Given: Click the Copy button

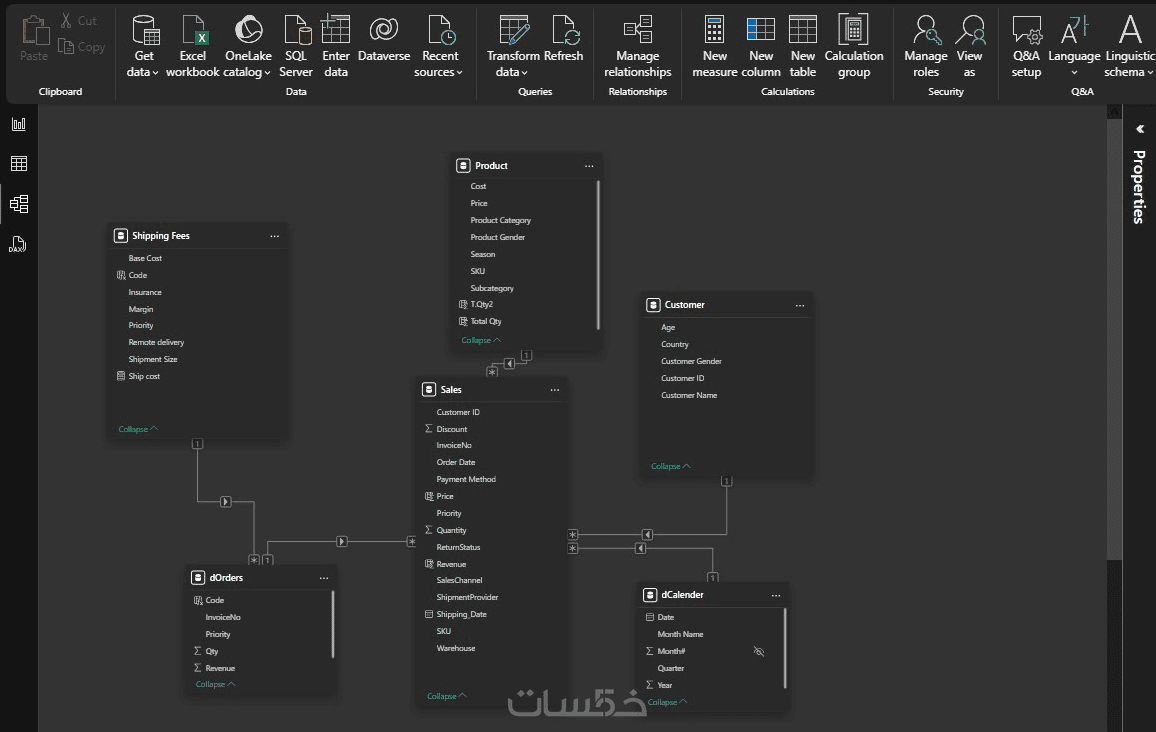Looking at the screenshot, I should click(x=82, y=46).
